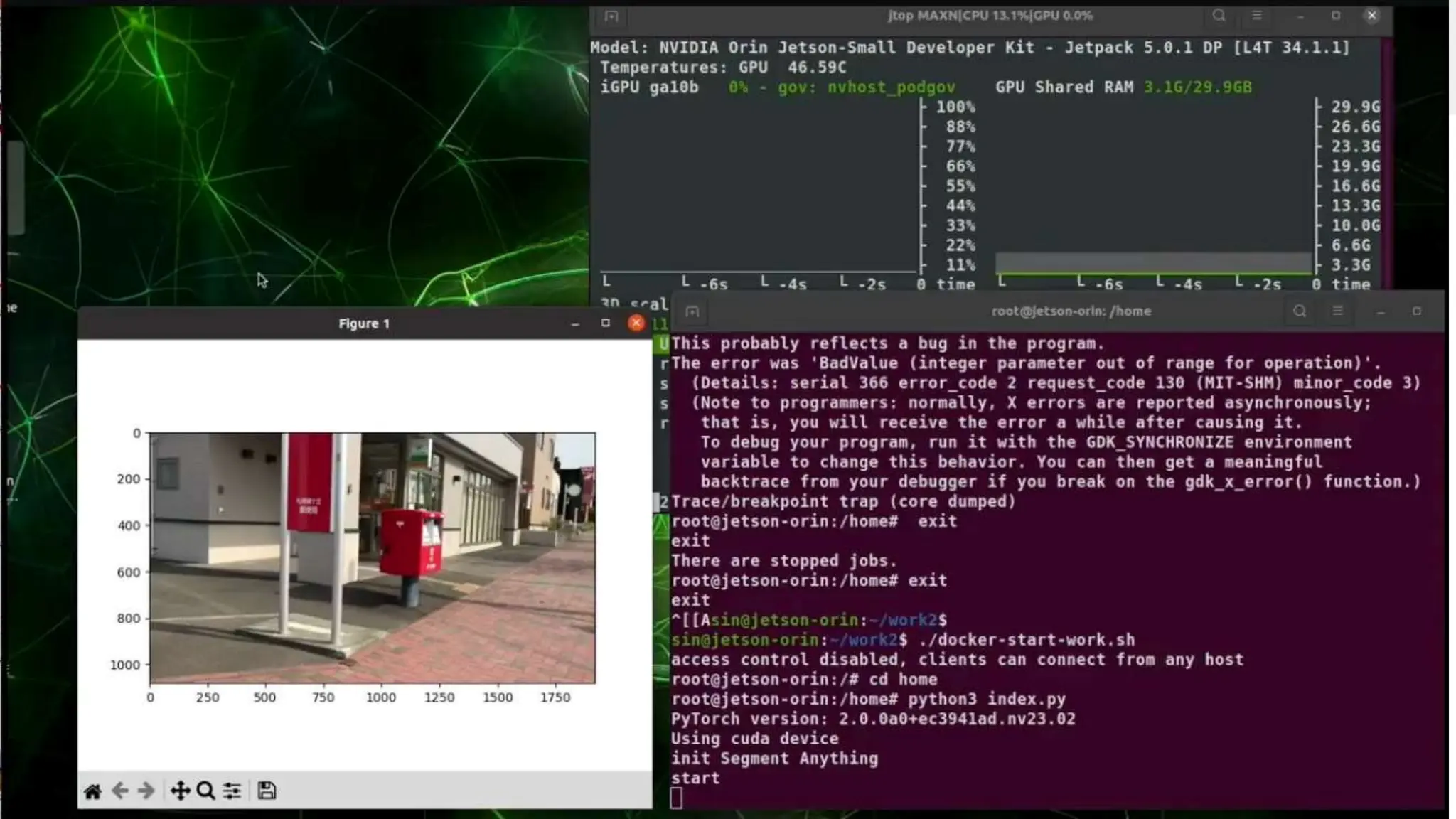Go back to previous plot view
The width and height of the screenshot is (1456, 819).
tap(120, 791)
